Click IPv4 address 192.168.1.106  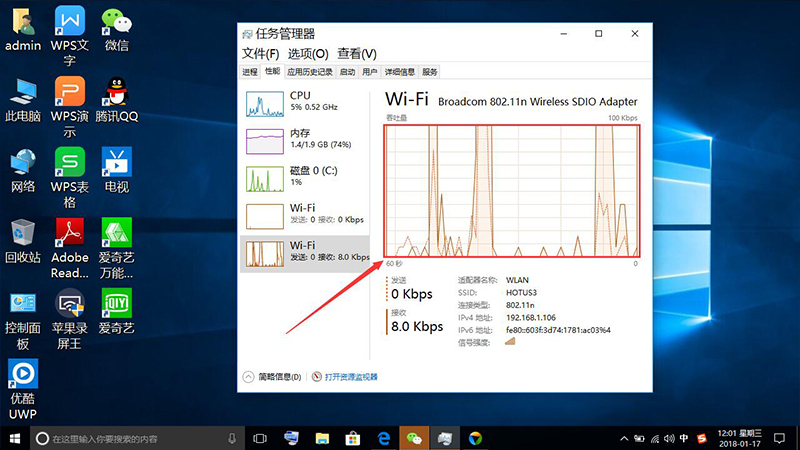[531, 317]
